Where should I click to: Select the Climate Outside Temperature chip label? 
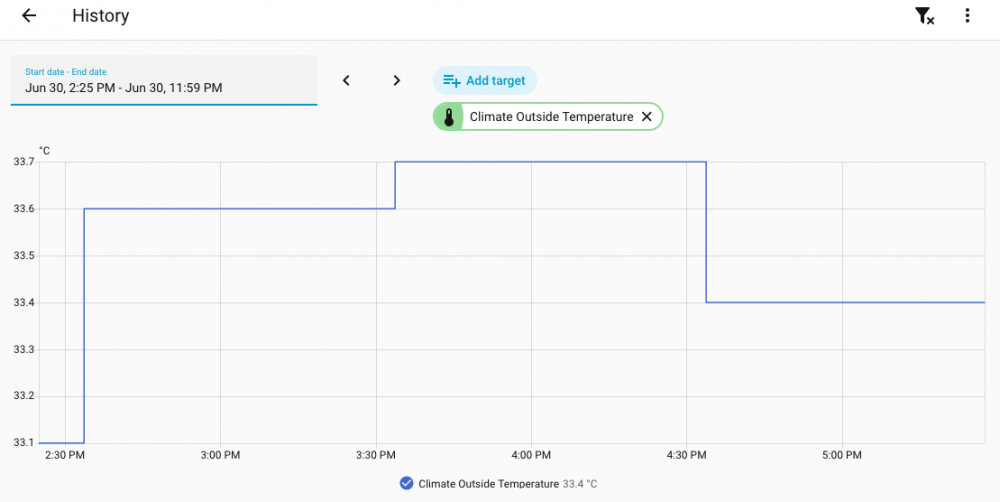click(551, 117)
